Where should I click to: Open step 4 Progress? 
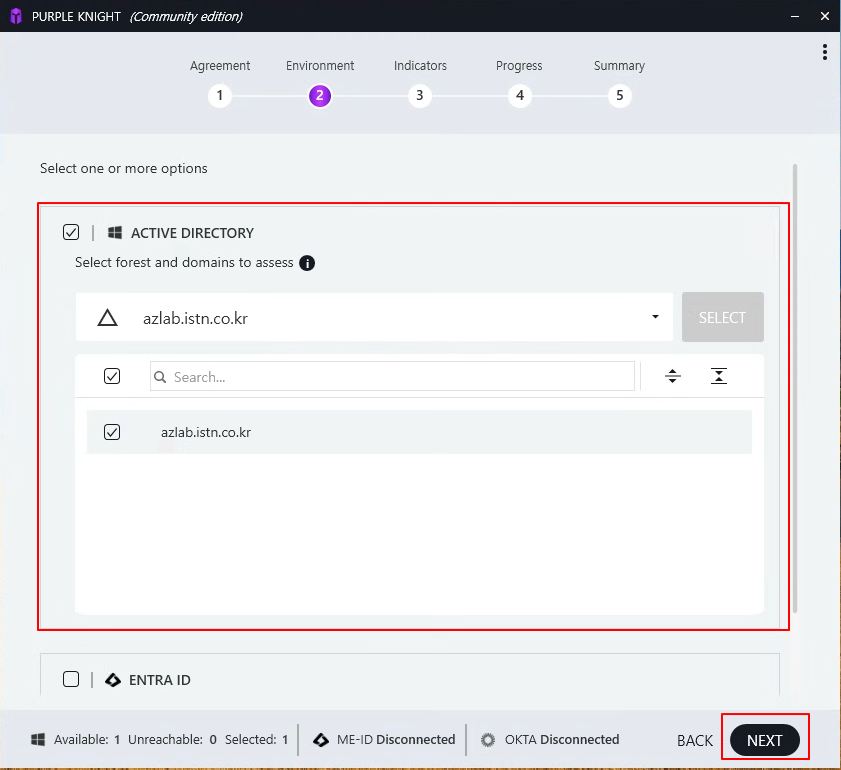tap(520, 95)
